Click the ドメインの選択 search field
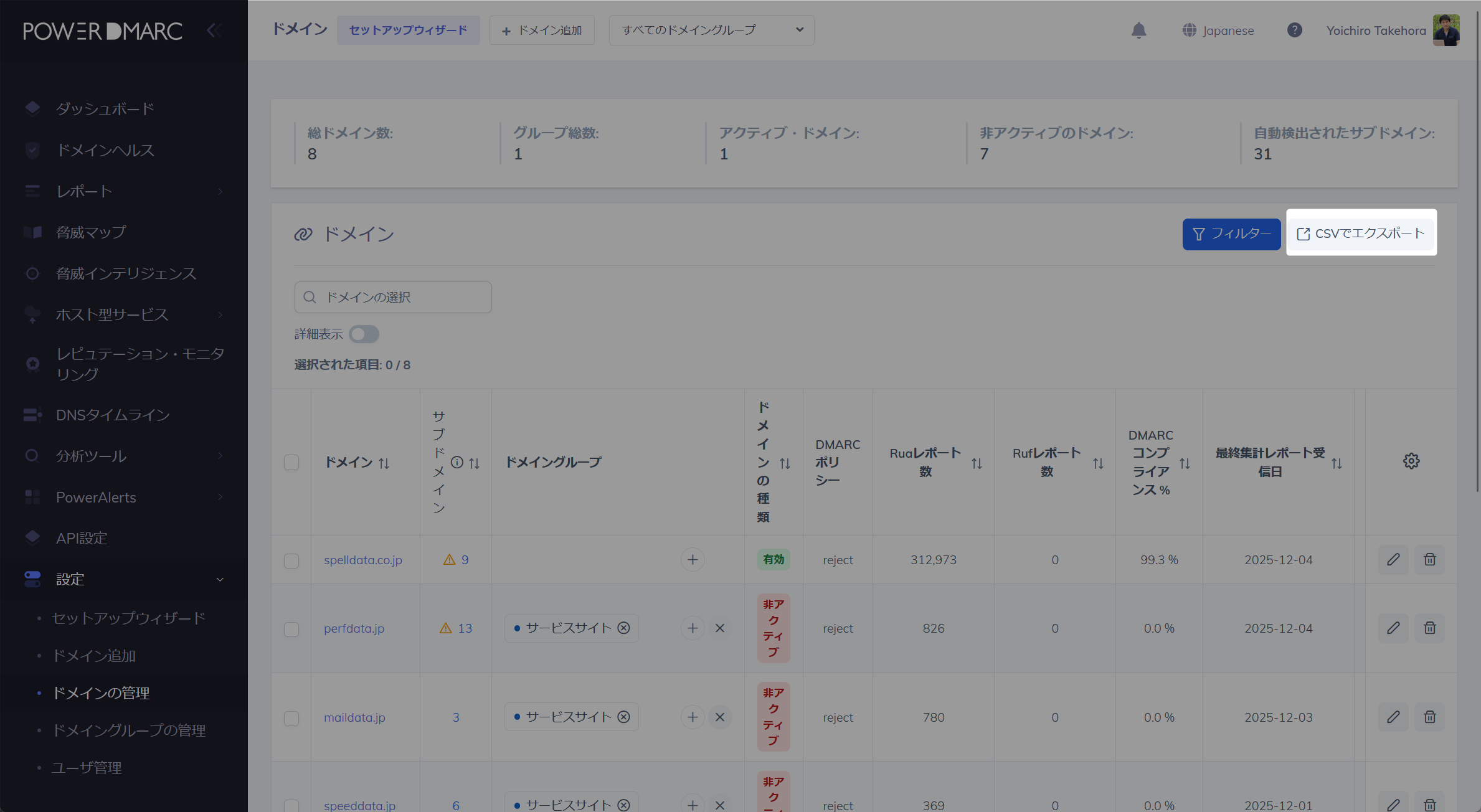 393,297
